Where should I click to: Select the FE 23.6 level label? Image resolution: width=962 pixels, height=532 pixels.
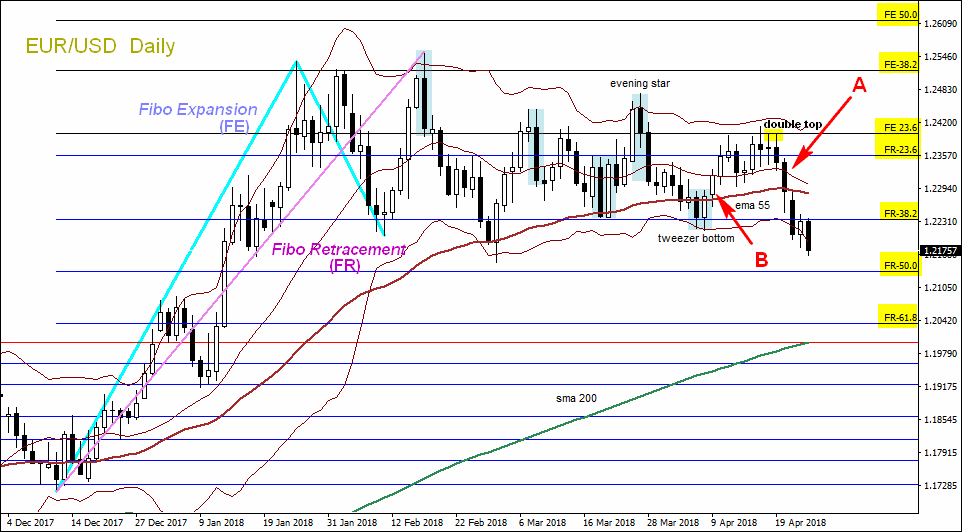(898, 129)
